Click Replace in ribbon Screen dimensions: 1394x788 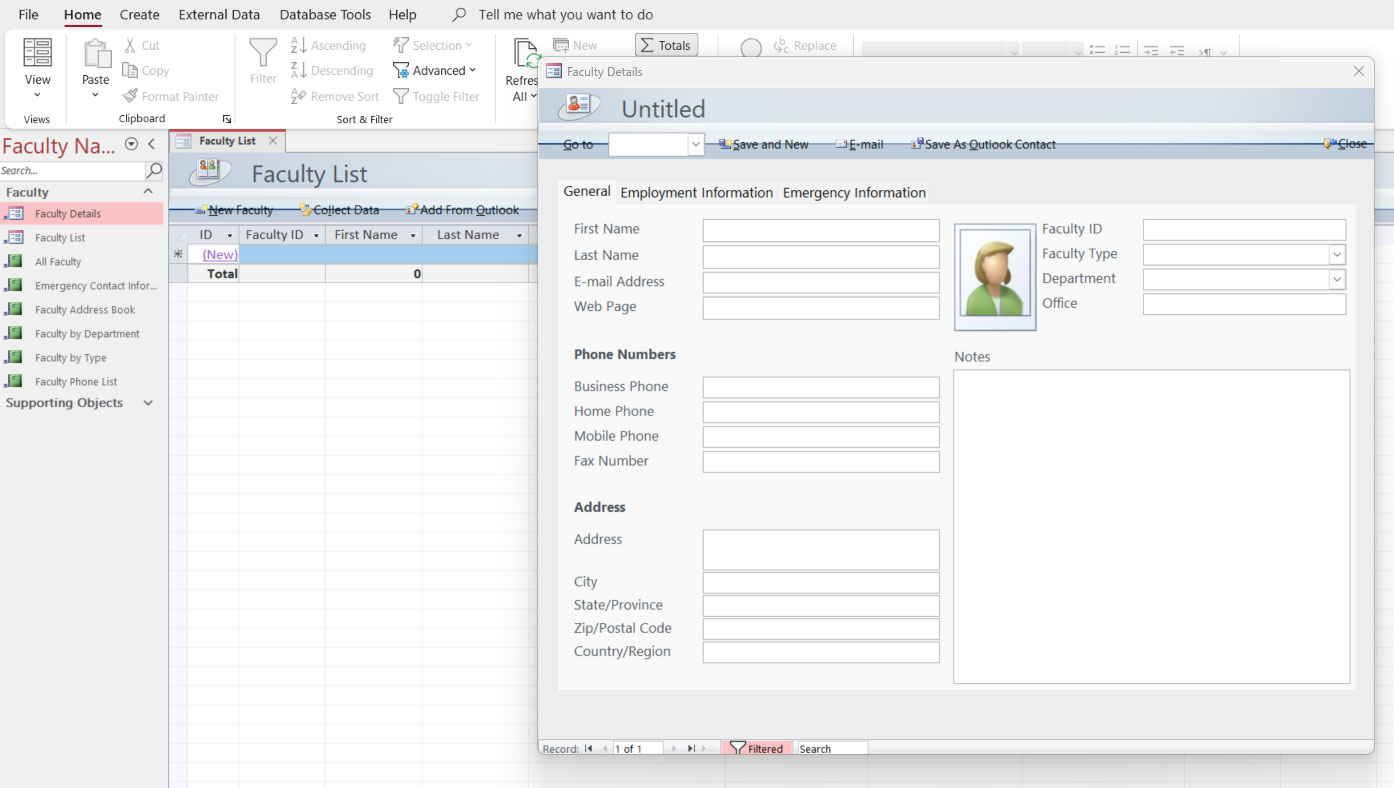pyautogui.click(x=805, y=45)
